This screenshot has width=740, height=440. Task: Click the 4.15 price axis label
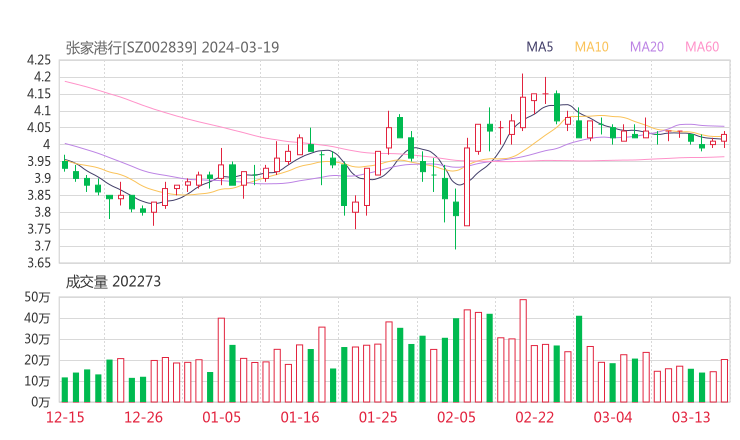(39, 94)
